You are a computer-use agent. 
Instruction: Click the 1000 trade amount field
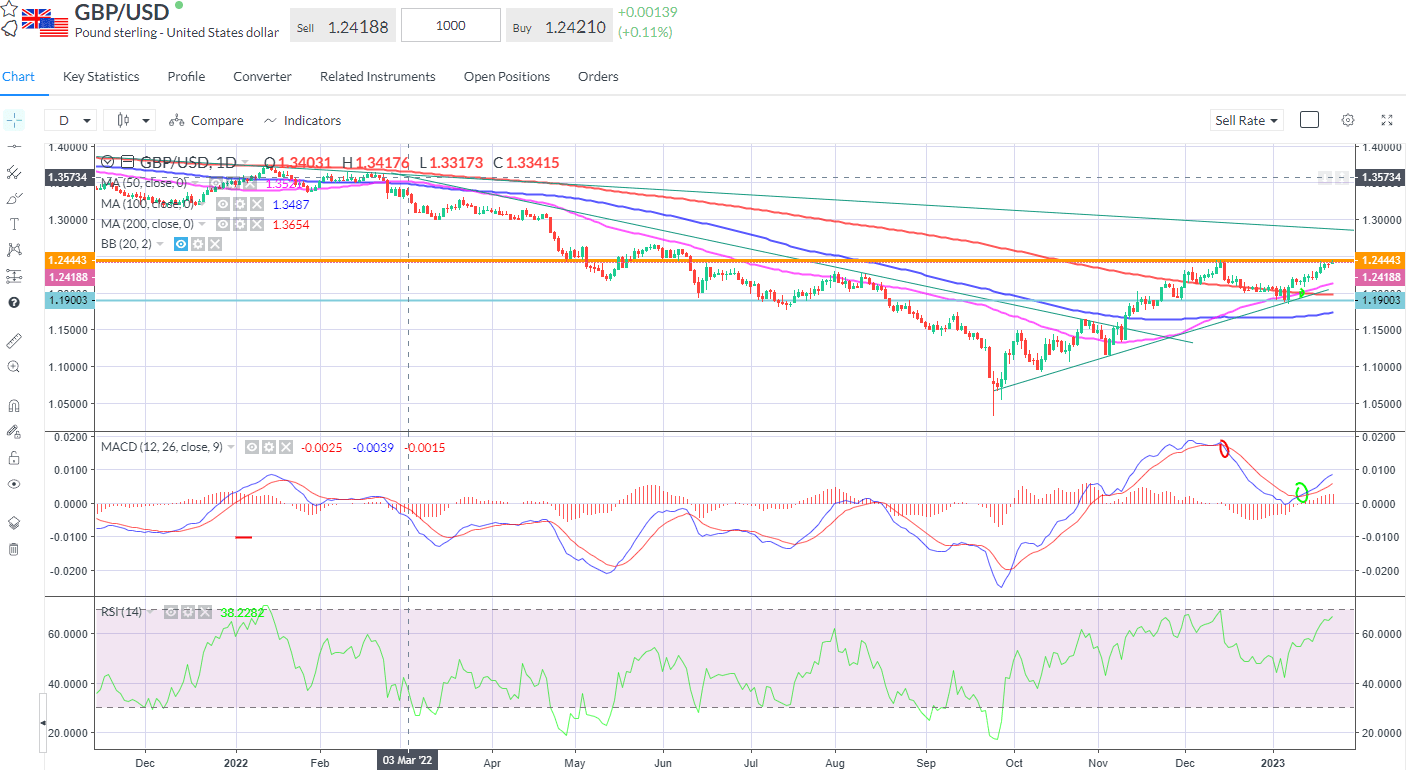click(x=451, y=26)
